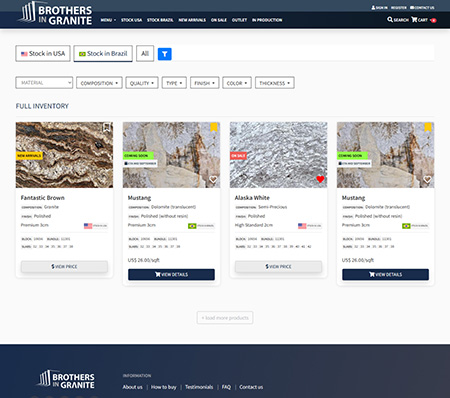The height and width of the screenshot is (398, 450).
Task: Open the Material dropdown
Action: pos(44,83)
